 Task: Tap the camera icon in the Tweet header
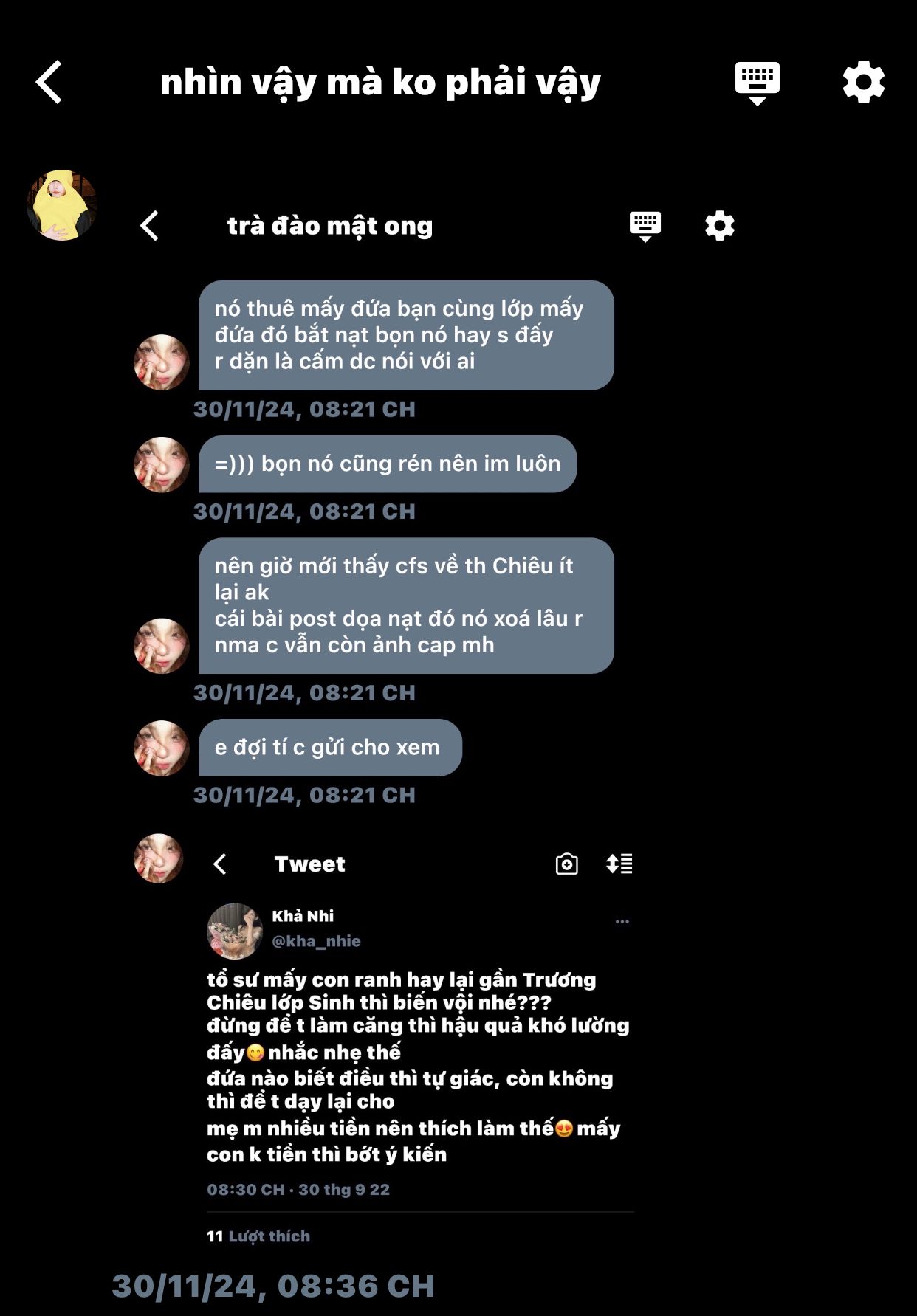(x=567, y=864)
